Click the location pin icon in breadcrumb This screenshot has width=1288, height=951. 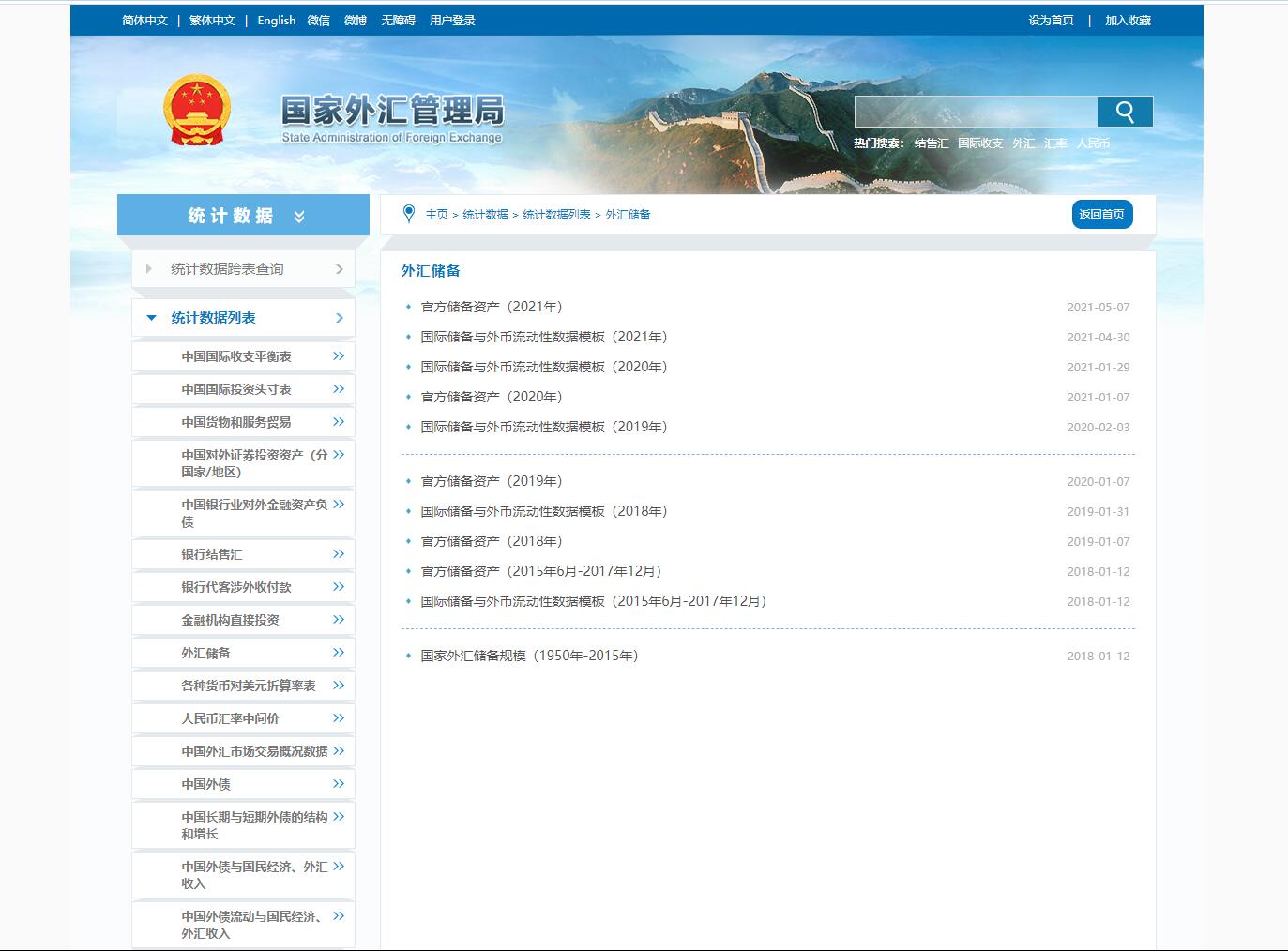click(408, 214)
